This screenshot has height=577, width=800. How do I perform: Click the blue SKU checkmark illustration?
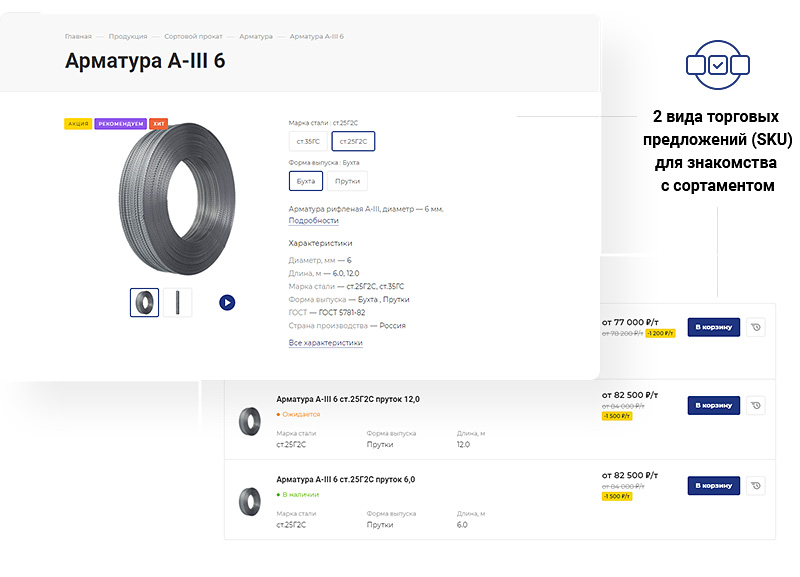(x=718, y=62)
